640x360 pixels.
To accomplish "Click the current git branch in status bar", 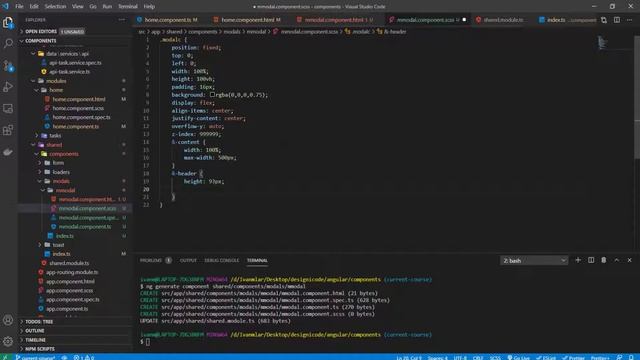I will click(x=35, y=357).
